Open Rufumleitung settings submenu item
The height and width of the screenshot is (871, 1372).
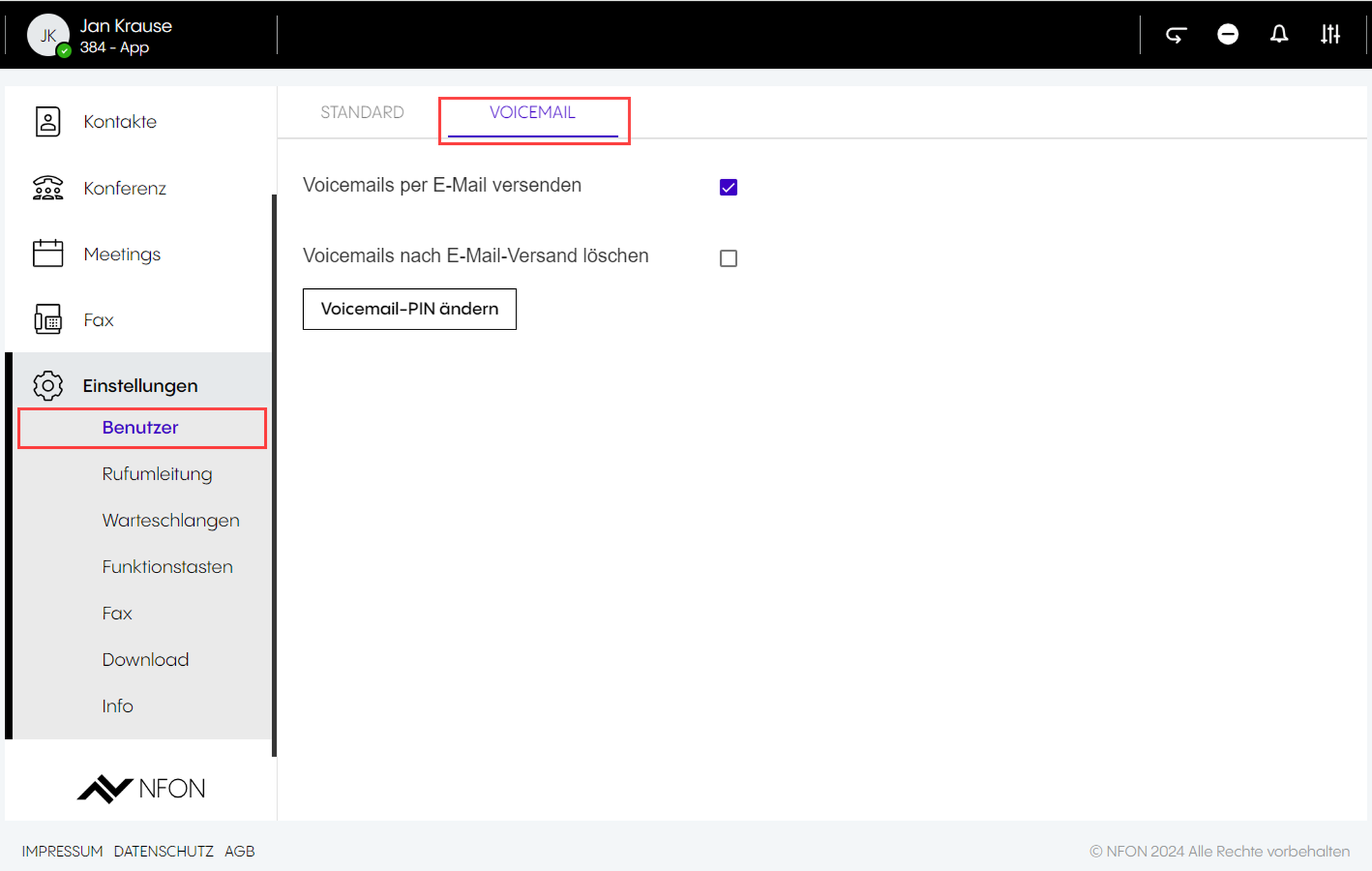click(x=157, y=474)
